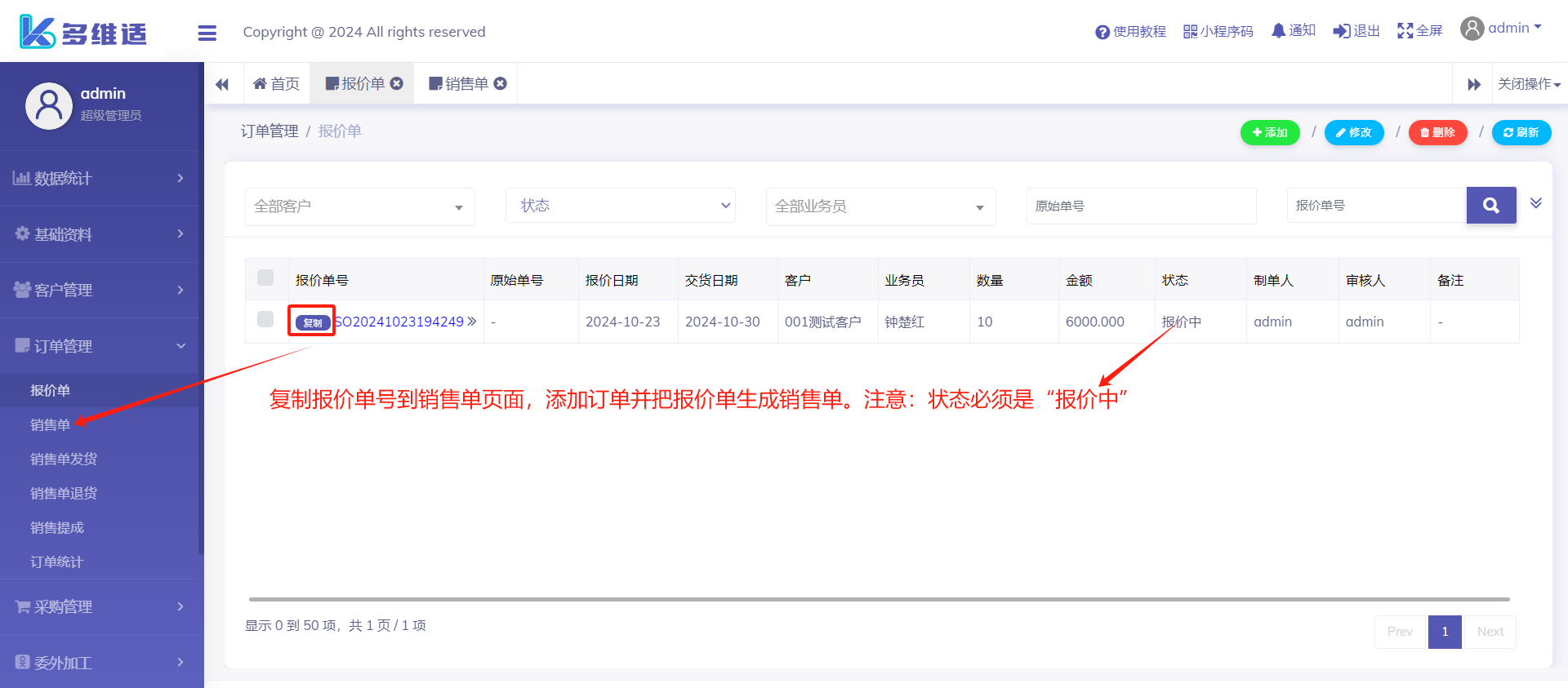
Task: Open the 状态 status dropdown
Action: 621,206
